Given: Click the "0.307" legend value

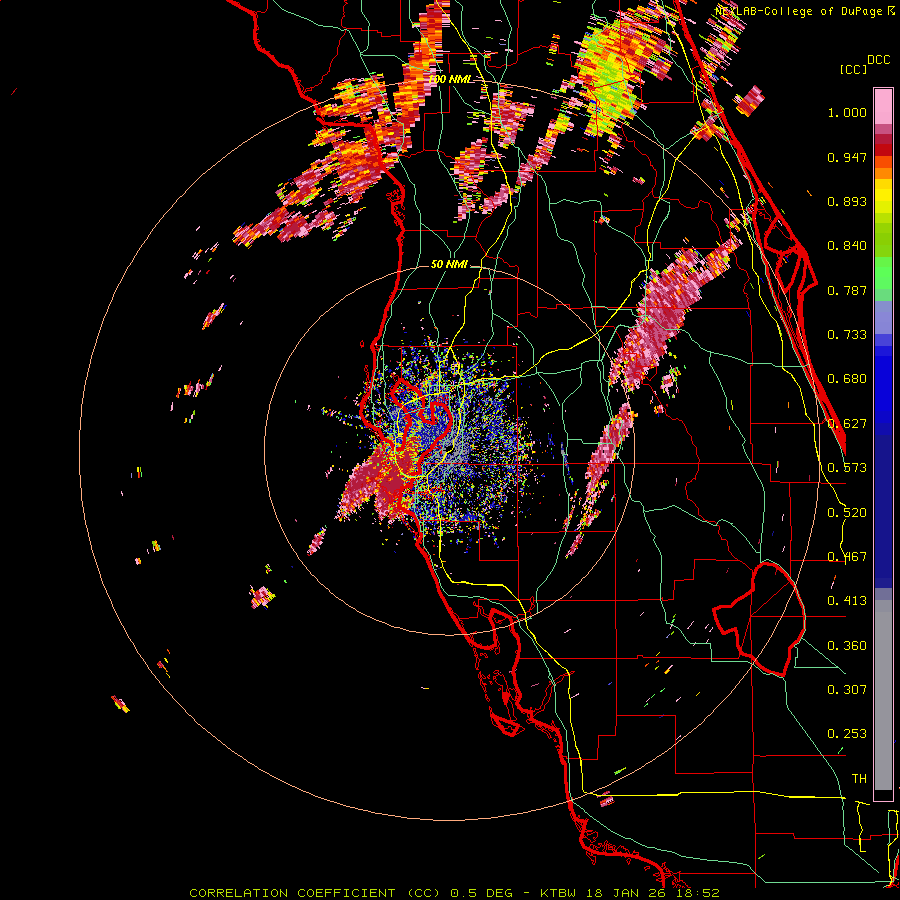Looking at the screenshot, I should 847,690.
